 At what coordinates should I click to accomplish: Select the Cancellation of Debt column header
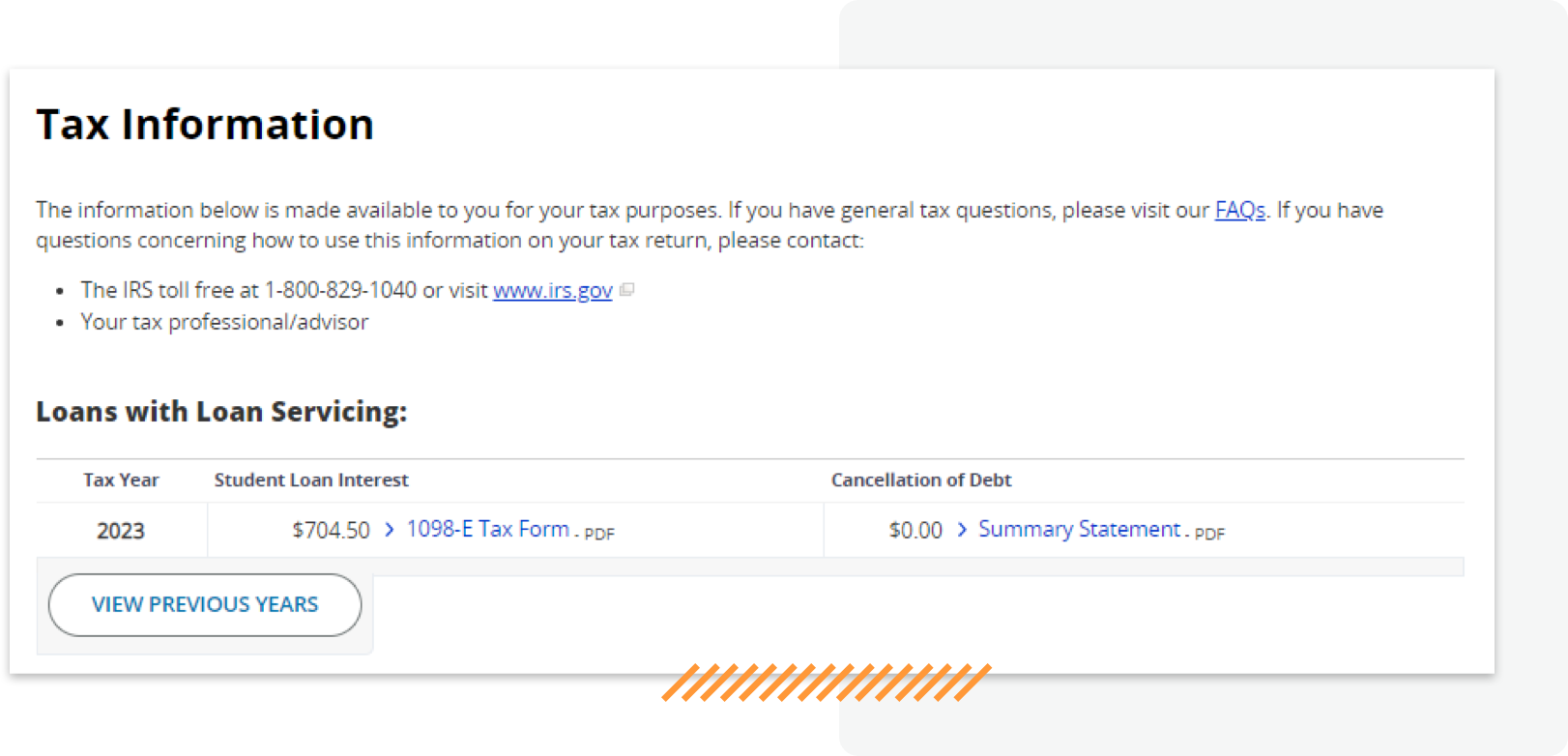point(921,480)
